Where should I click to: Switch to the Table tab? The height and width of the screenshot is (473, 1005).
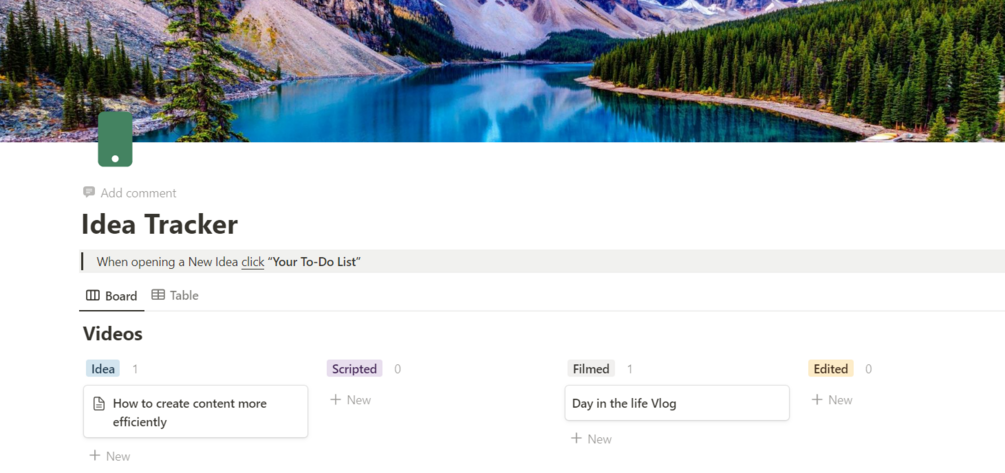click(175, 295)
